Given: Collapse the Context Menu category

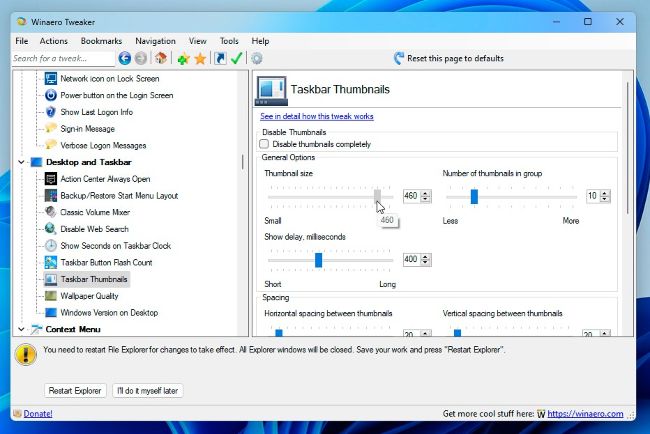Looking at the screenshot, I should coord(22,329).
